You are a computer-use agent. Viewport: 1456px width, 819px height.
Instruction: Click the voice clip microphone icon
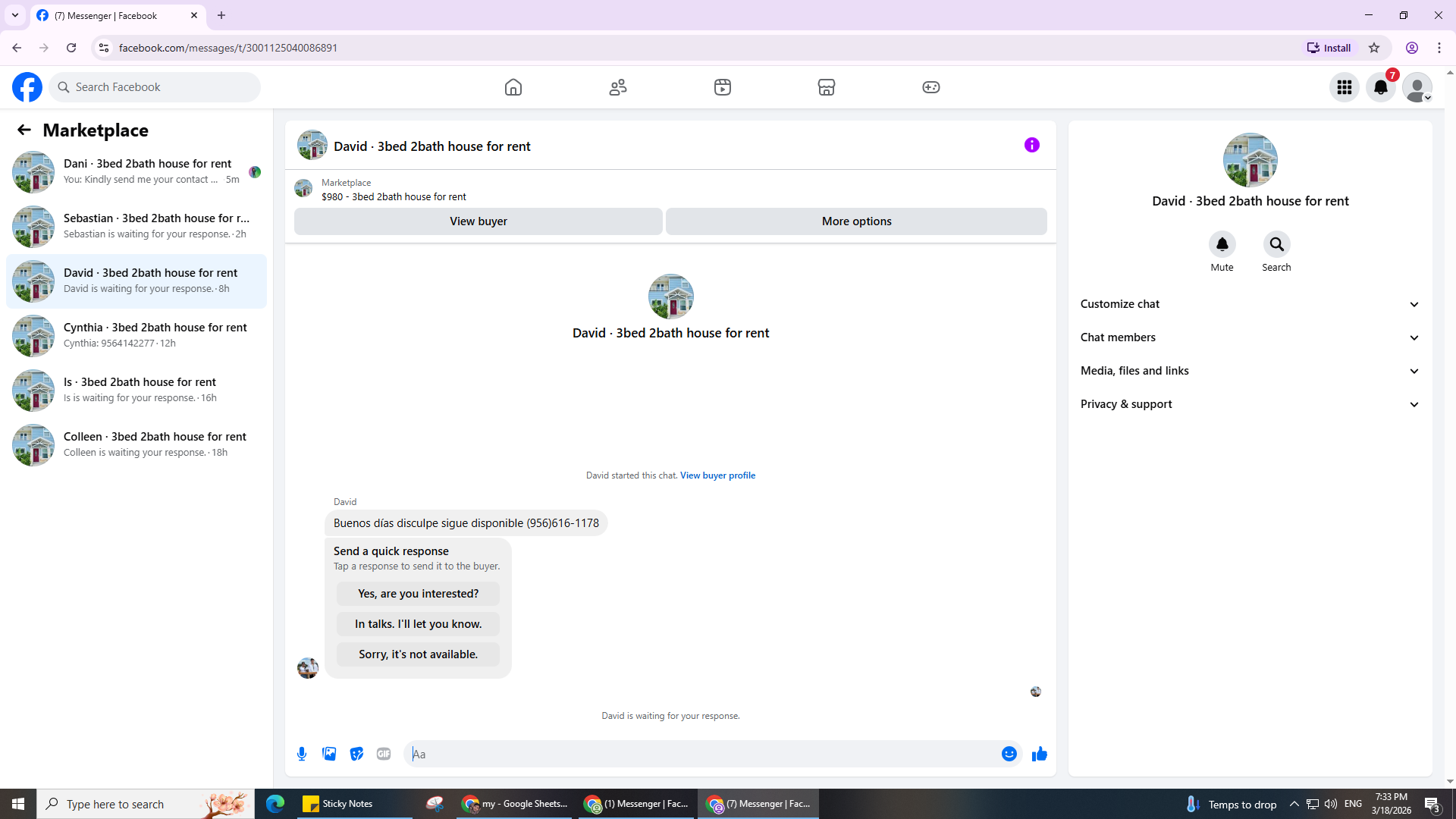[x=302, y=754]
